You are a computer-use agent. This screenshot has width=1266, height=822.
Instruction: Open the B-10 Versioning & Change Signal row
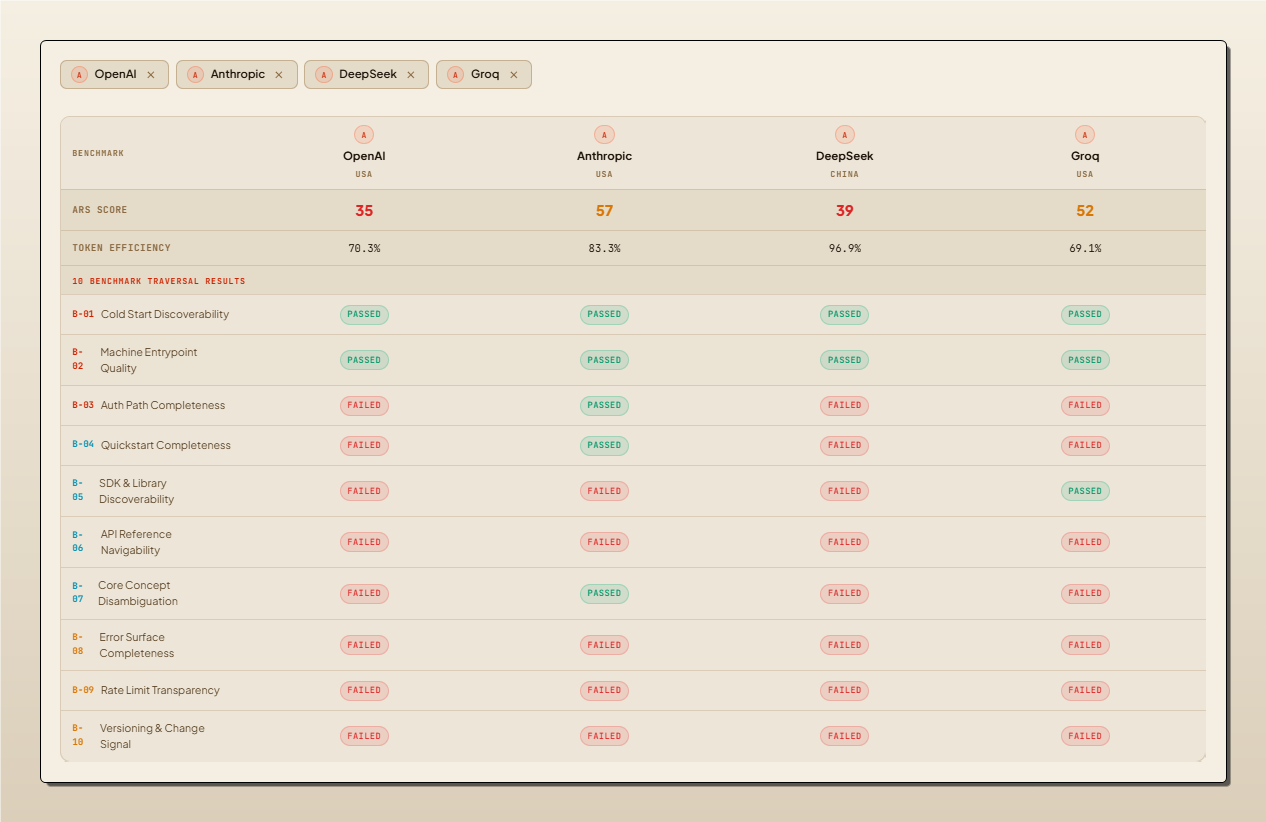pyautogui.click(x=633, y=736)
